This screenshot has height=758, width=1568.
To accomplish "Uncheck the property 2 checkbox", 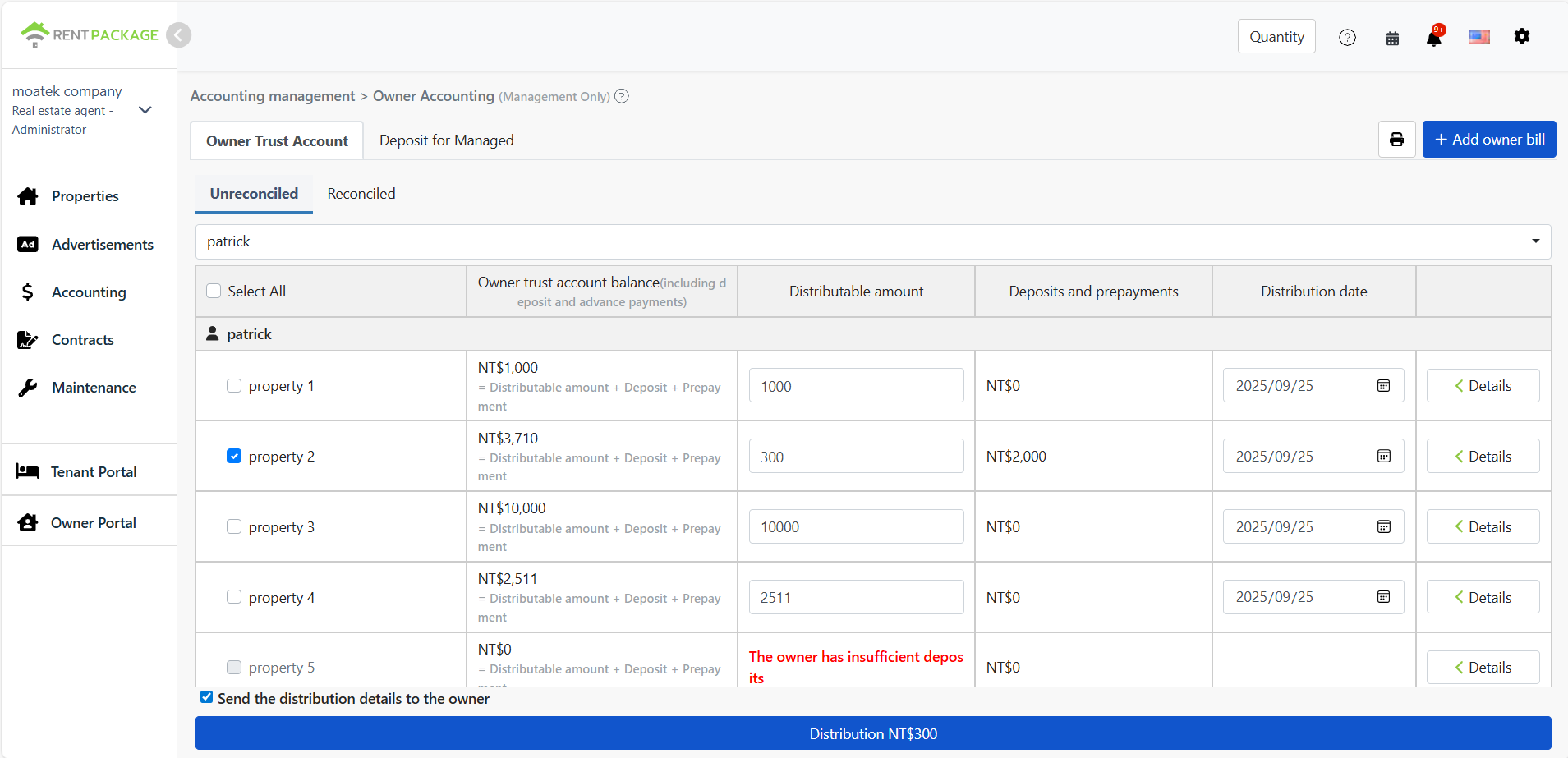I will 234,456.
